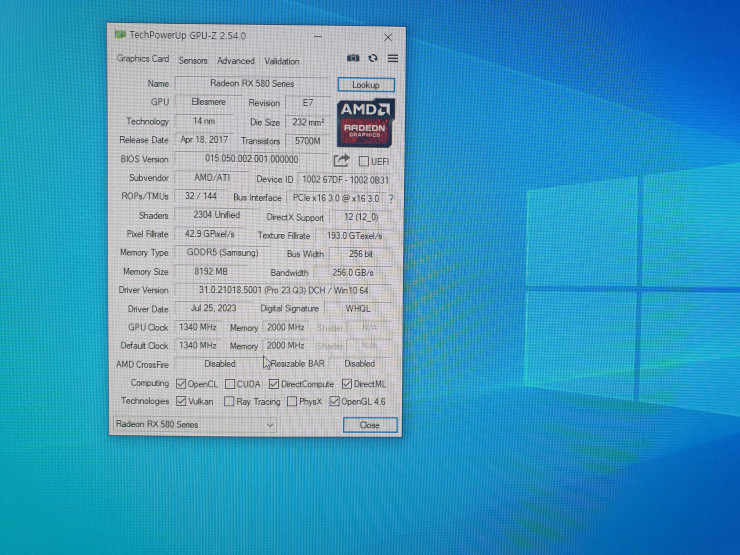Click the BIOS export share icon
740x555 pixels.
pos(341,160)
